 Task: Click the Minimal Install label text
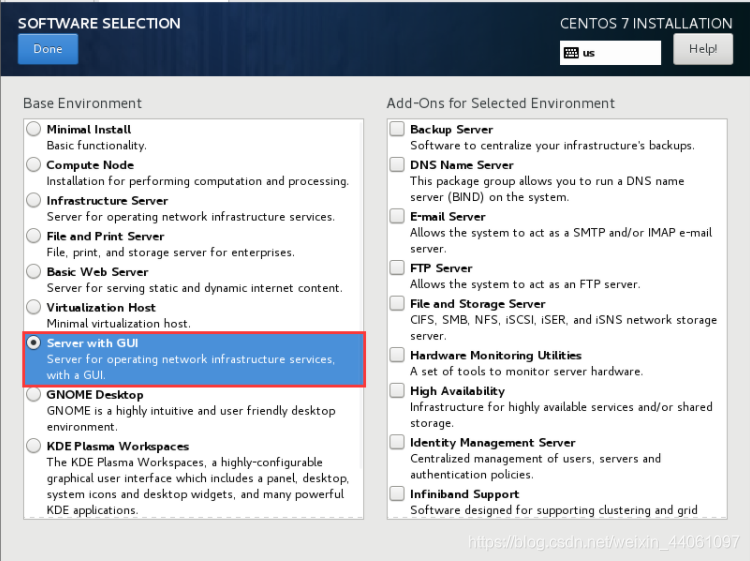pos(89,130)
